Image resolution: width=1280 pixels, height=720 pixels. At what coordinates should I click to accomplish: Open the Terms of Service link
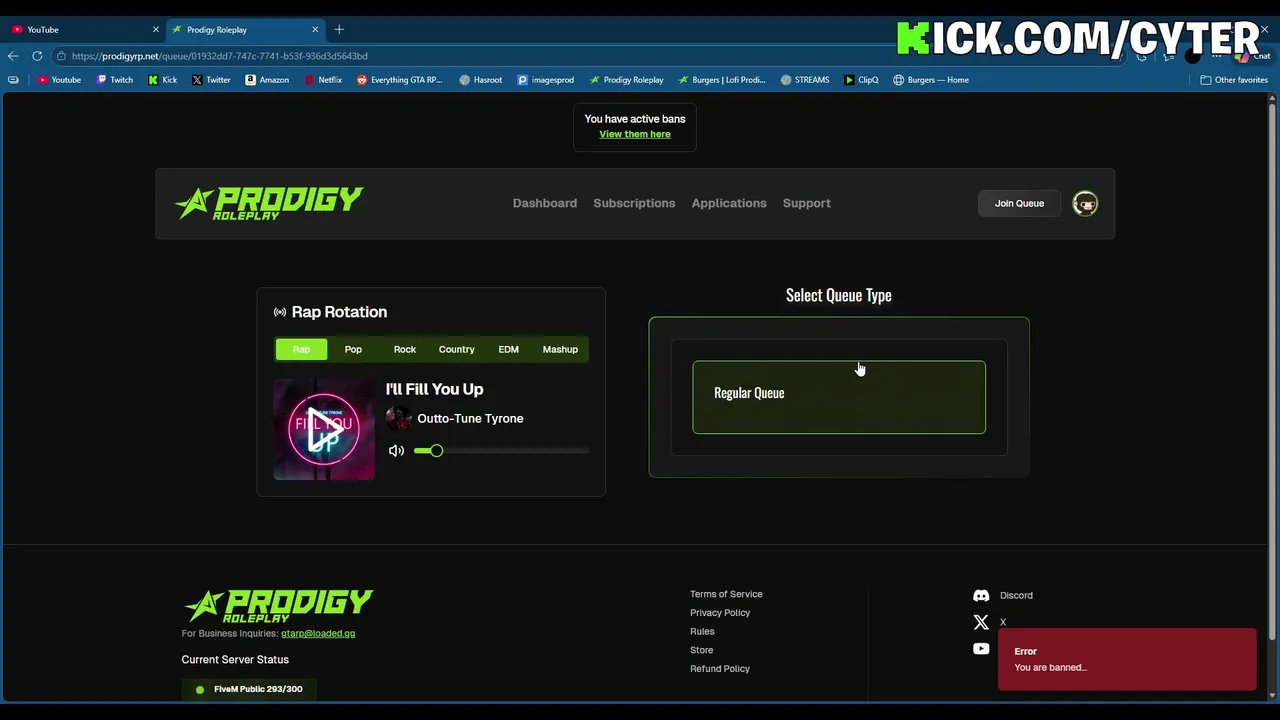(x=726, y=594)
